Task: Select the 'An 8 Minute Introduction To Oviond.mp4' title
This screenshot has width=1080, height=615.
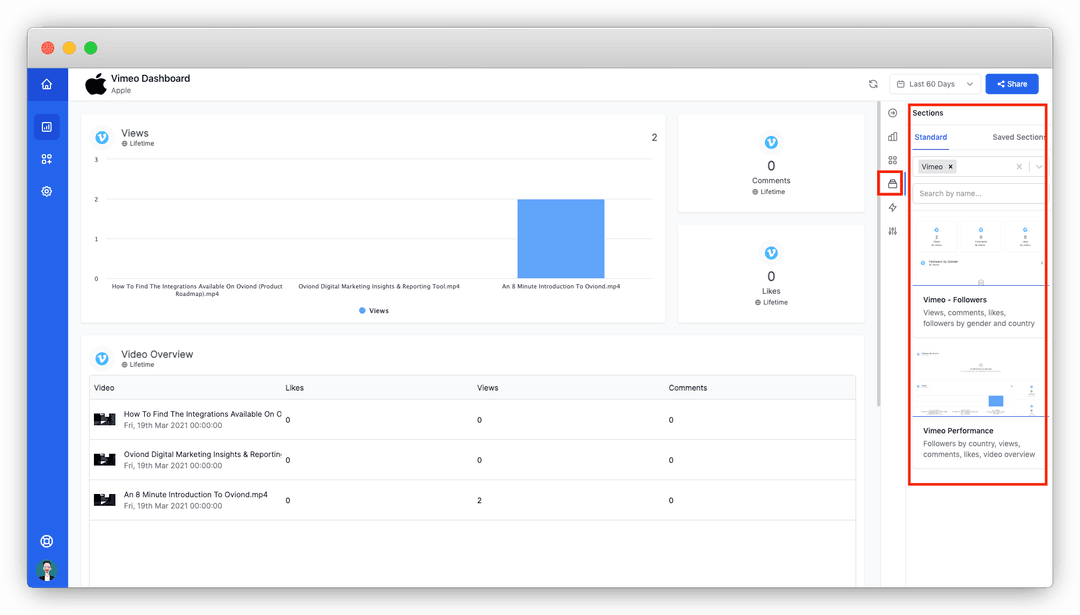Action: [x=196, y=494]
